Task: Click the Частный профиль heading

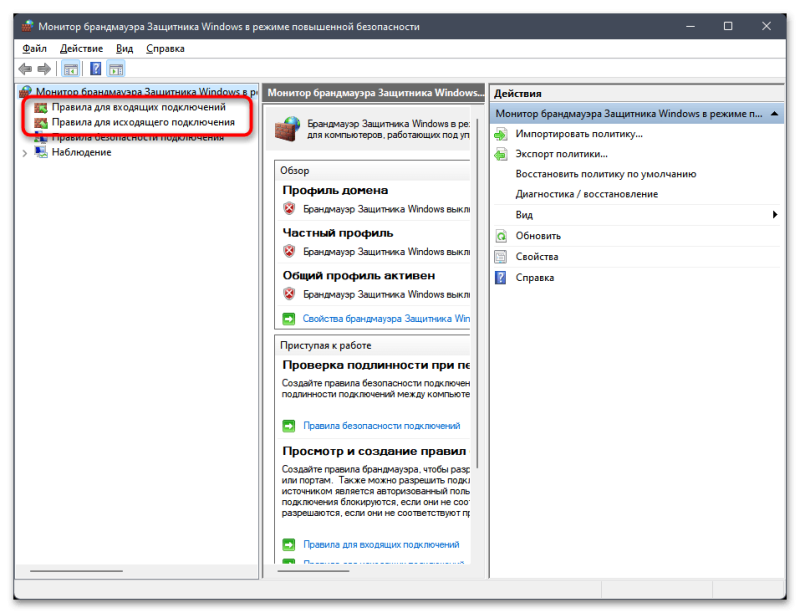Action: click(338, 233)
